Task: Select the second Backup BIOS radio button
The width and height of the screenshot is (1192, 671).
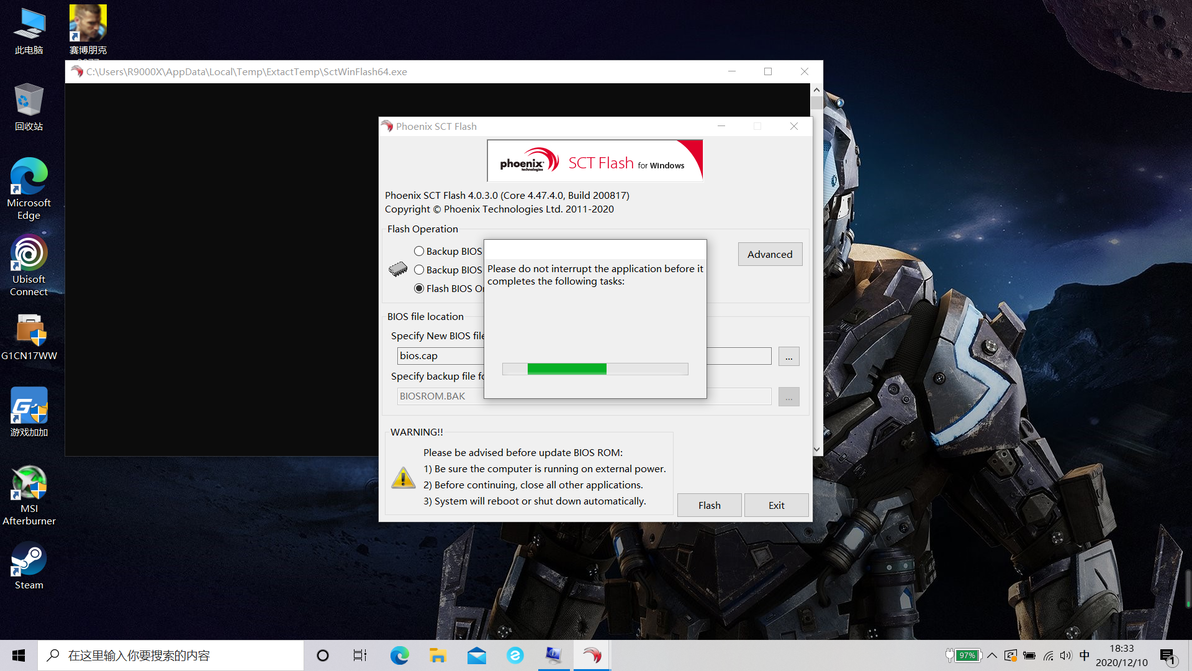Action: pos(419,270)
